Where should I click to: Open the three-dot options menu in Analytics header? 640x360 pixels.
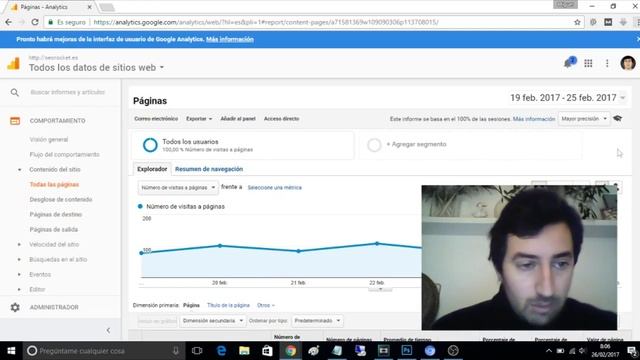(x=607, y=63)
